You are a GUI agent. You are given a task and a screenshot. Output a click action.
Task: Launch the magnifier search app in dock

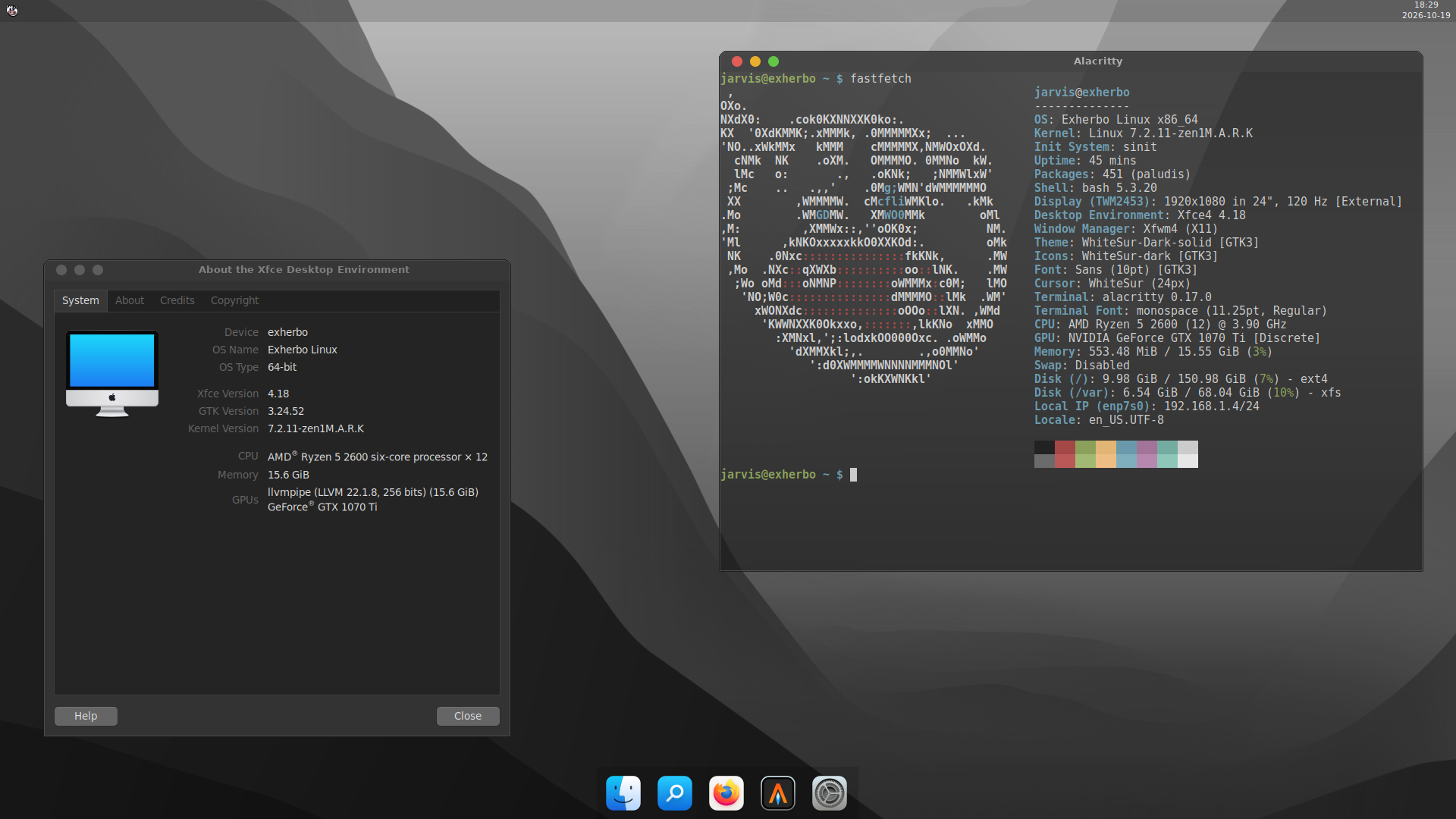tap(675, 793)
